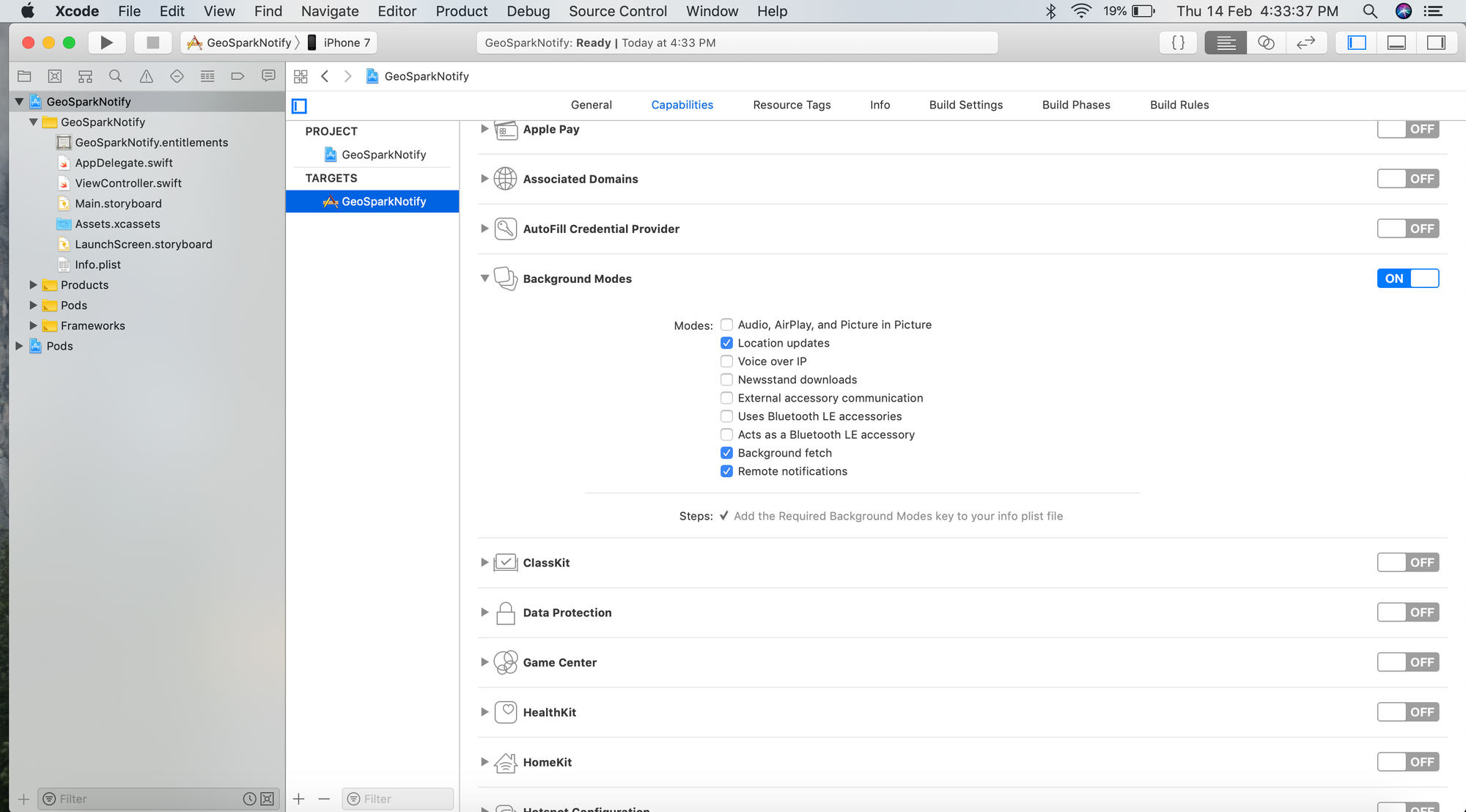The width and height of the screenshot is (1466, 812).
Task: Switch to the Build Phases tab
Action: 1076,105
